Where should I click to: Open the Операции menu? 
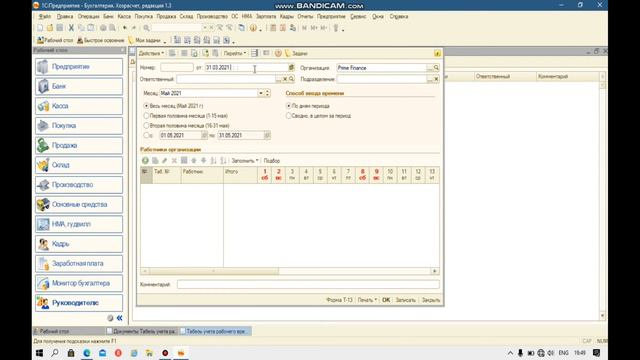89,17
